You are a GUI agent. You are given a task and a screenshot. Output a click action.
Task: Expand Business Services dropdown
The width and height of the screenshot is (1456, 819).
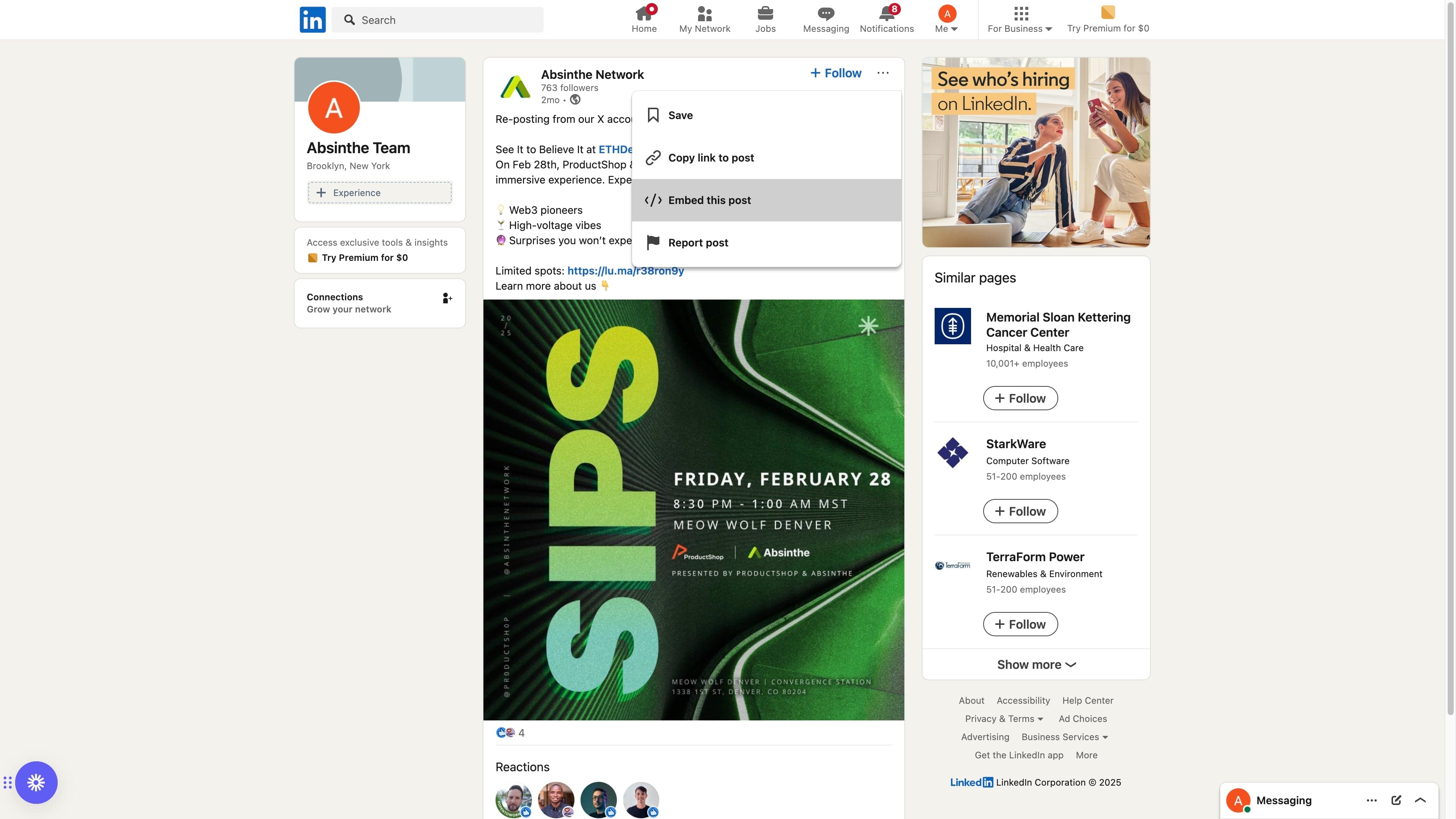(x=1064, y=737)
